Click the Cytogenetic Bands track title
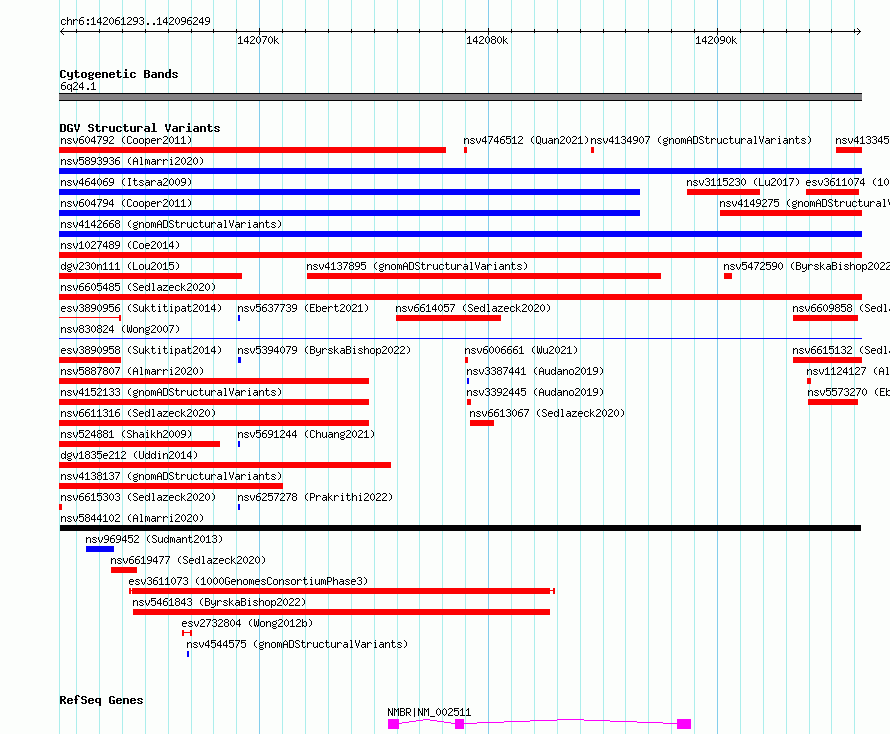 [119, 74]
